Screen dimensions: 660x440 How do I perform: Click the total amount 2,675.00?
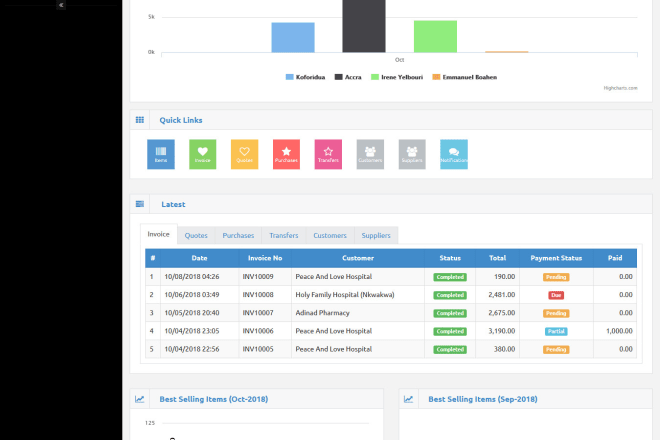[502, 313]
